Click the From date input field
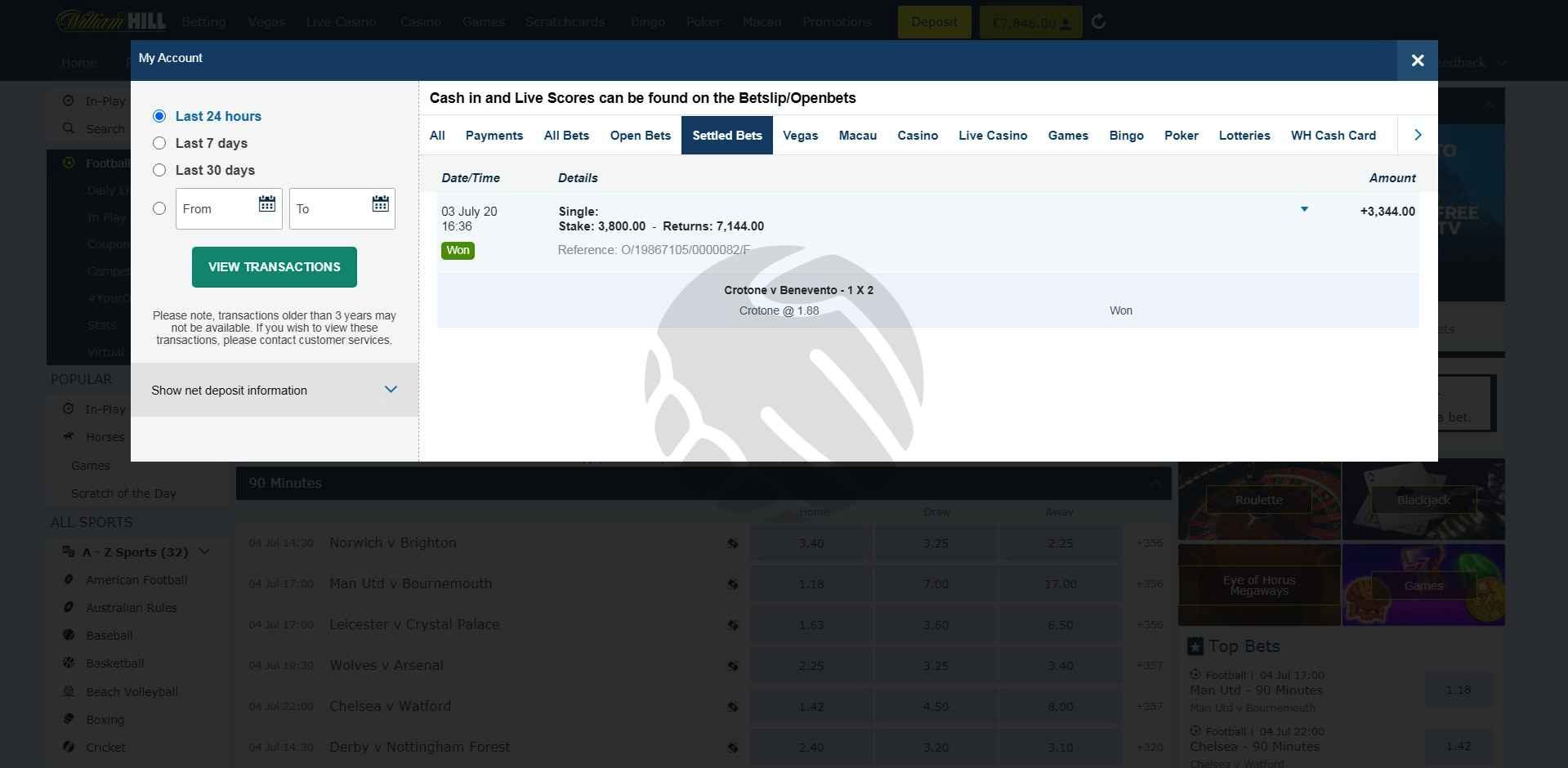Image resolution: width=1568 pixels, height=768 pixels. 229,208
